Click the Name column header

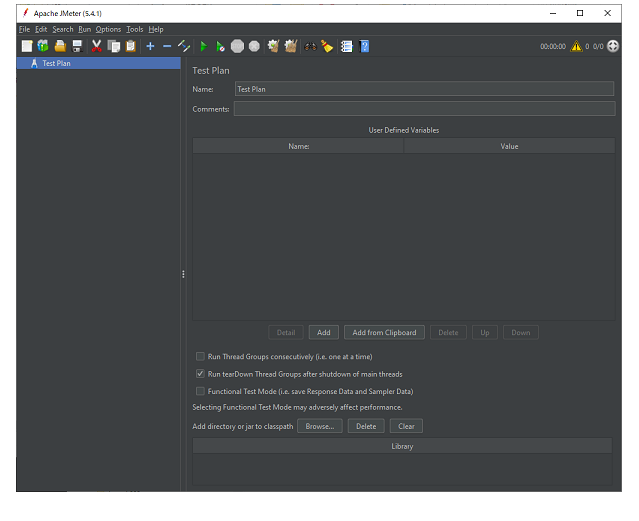[x=298, y=146]
